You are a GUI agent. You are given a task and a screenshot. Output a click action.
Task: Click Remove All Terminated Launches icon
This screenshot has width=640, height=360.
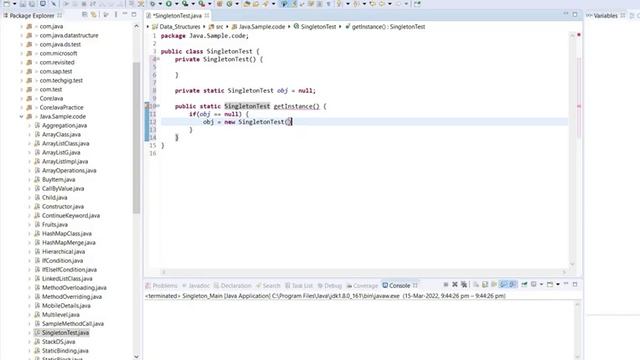(x=464, y=284)
